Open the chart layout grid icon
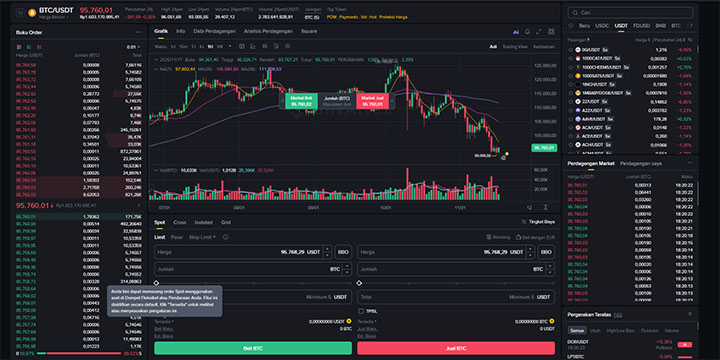Viewport: 720px width, 360px height. (551, 32)
